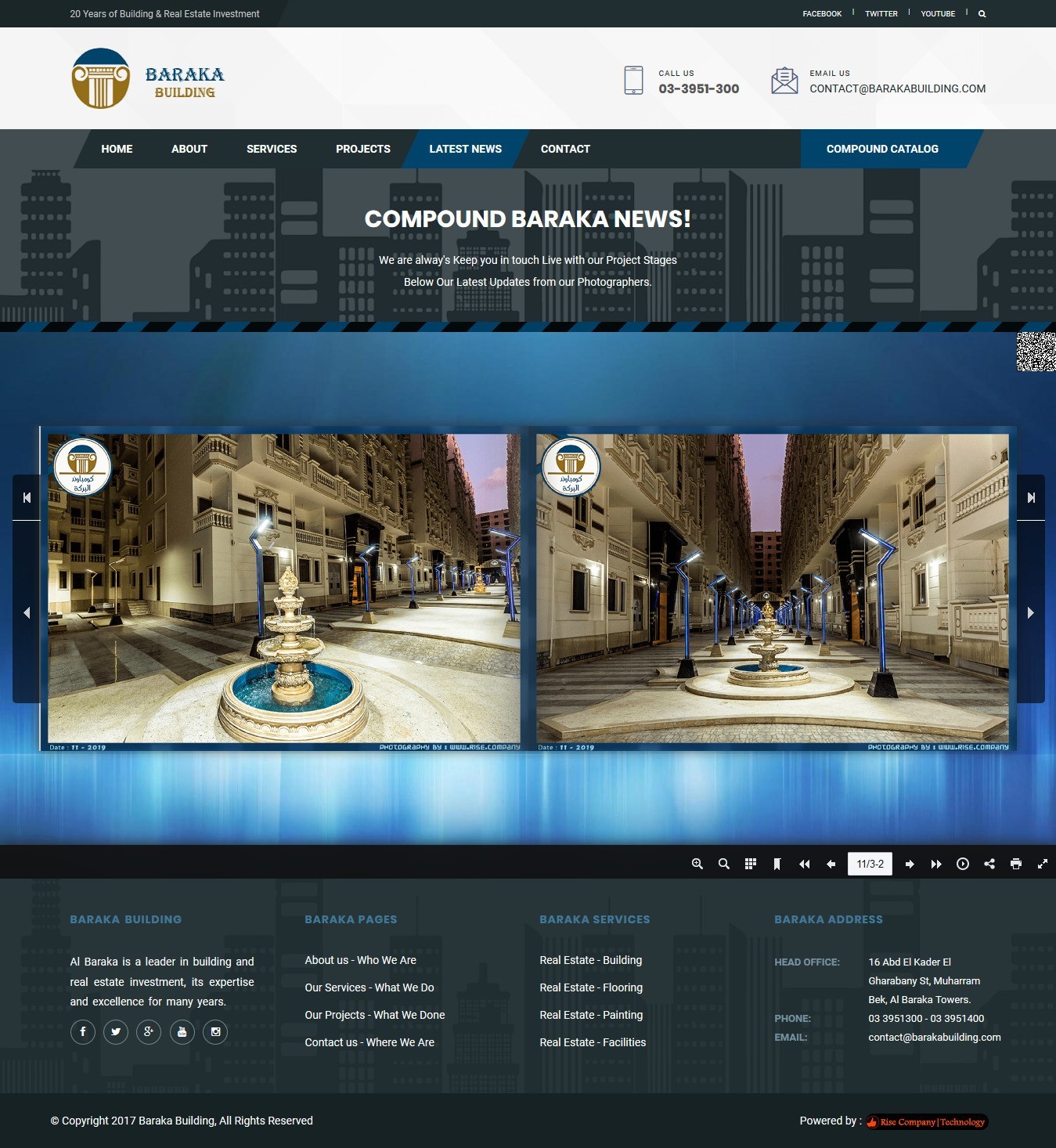The image size is (1056, 1148).
Task: Click the Compound Baraka News heading
Action: (528, 218)
